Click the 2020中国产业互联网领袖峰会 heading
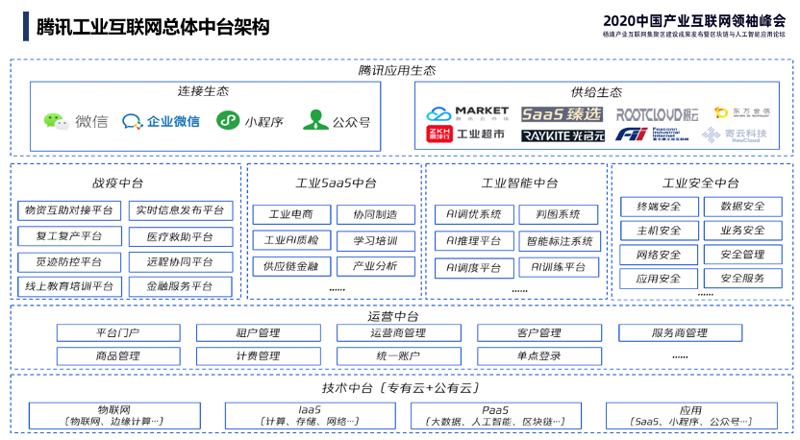Screen dimensions: 800x440 click(694, 21)
